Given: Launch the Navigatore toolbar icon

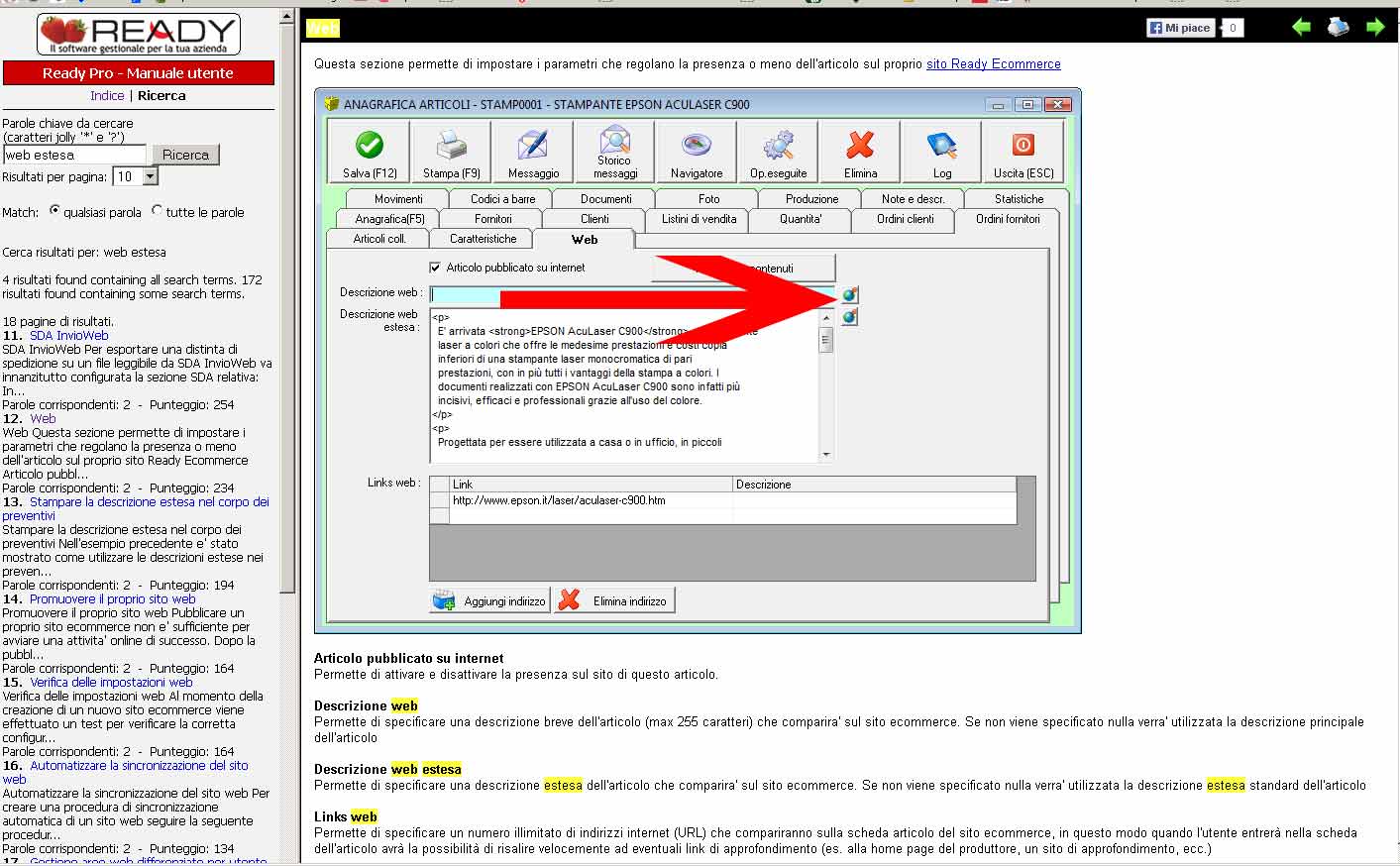Looking at the screenshot, I should pos(697,146).
